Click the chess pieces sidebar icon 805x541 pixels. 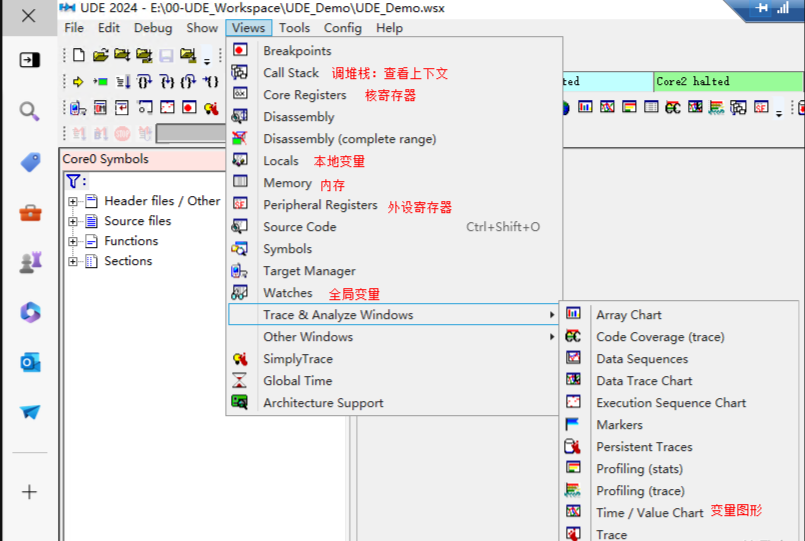click(x=30, y=262)
